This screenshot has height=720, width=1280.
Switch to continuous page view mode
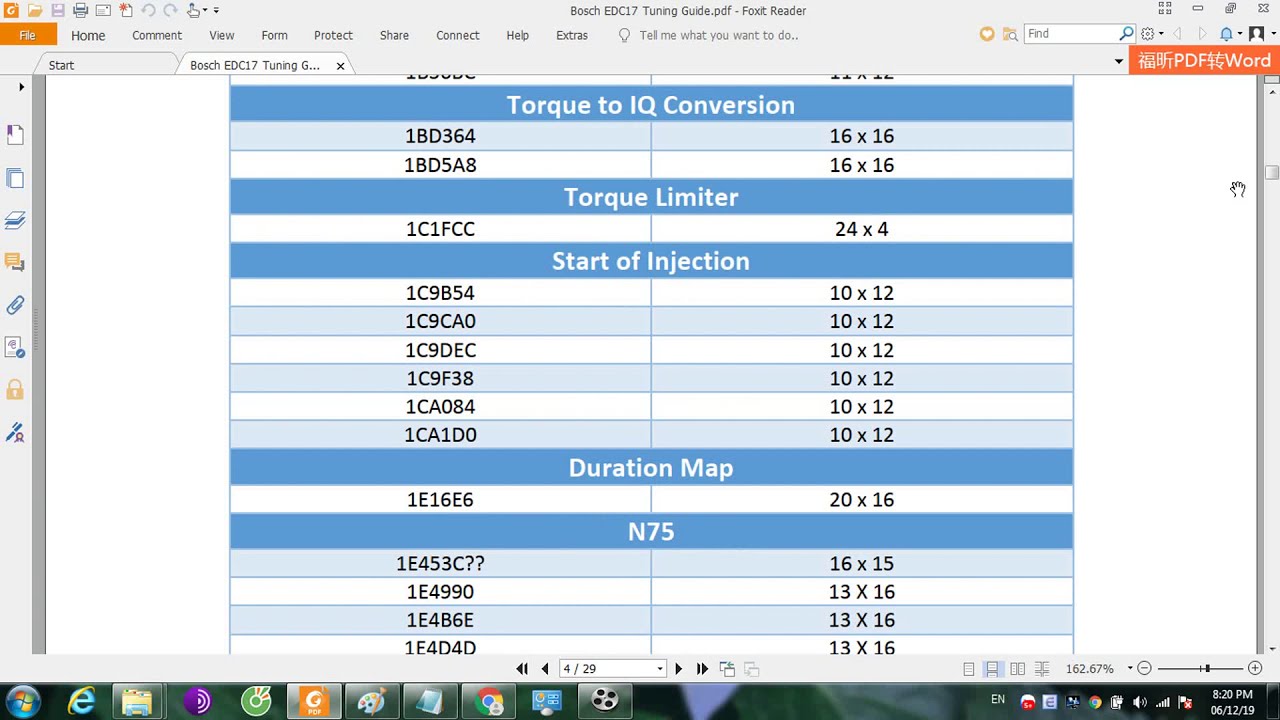tap(992, 668)
